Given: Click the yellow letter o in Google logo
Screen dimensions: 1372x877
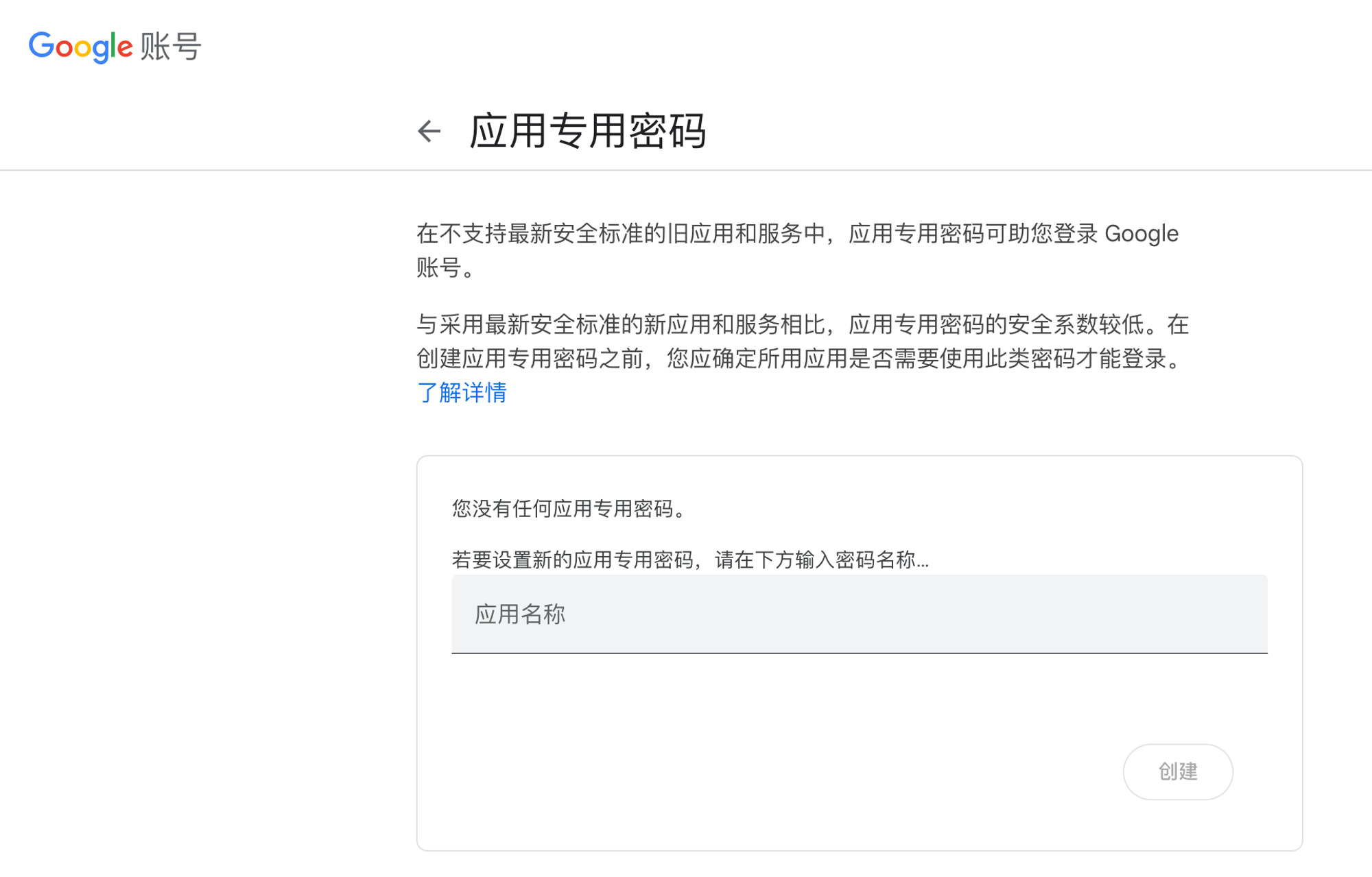Looking at the screenshot, I should (83, 49).
